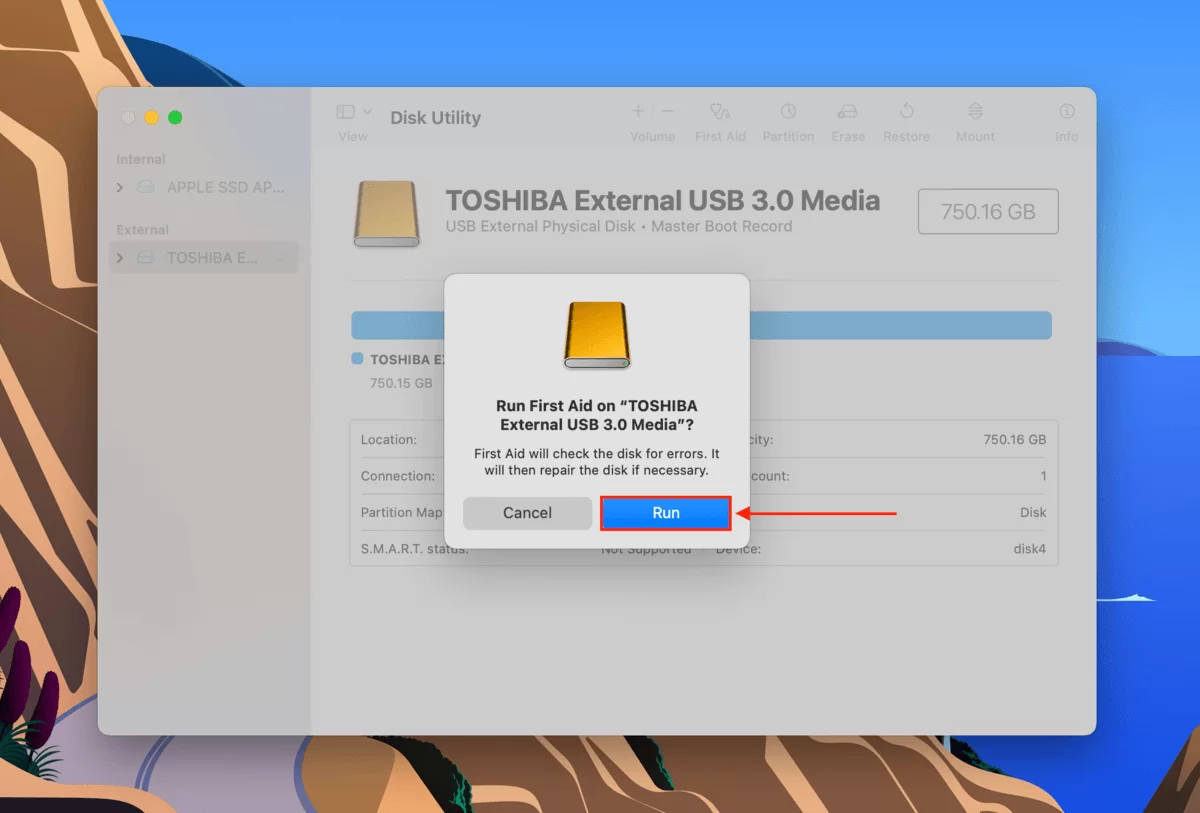Image resolution: width=1200 pixels, height=813 pixels.
Task: Add a new Volume with the plus icon
Action: (637, 111)
